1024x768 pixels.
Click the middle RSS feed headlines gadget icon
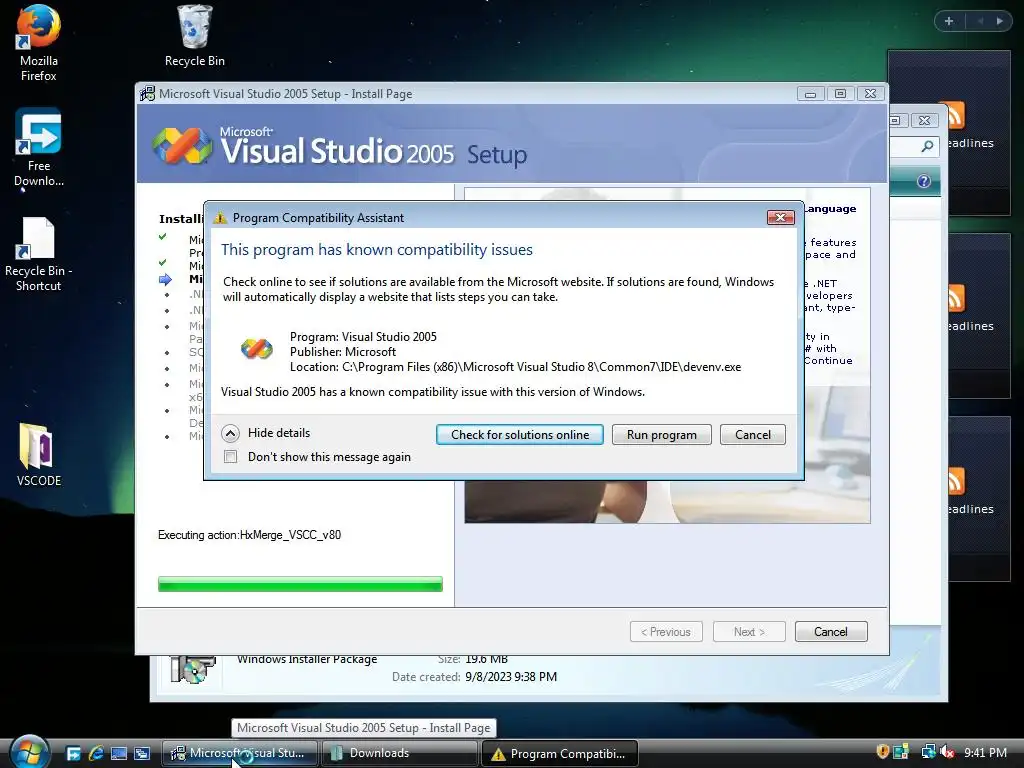(955, 298)
